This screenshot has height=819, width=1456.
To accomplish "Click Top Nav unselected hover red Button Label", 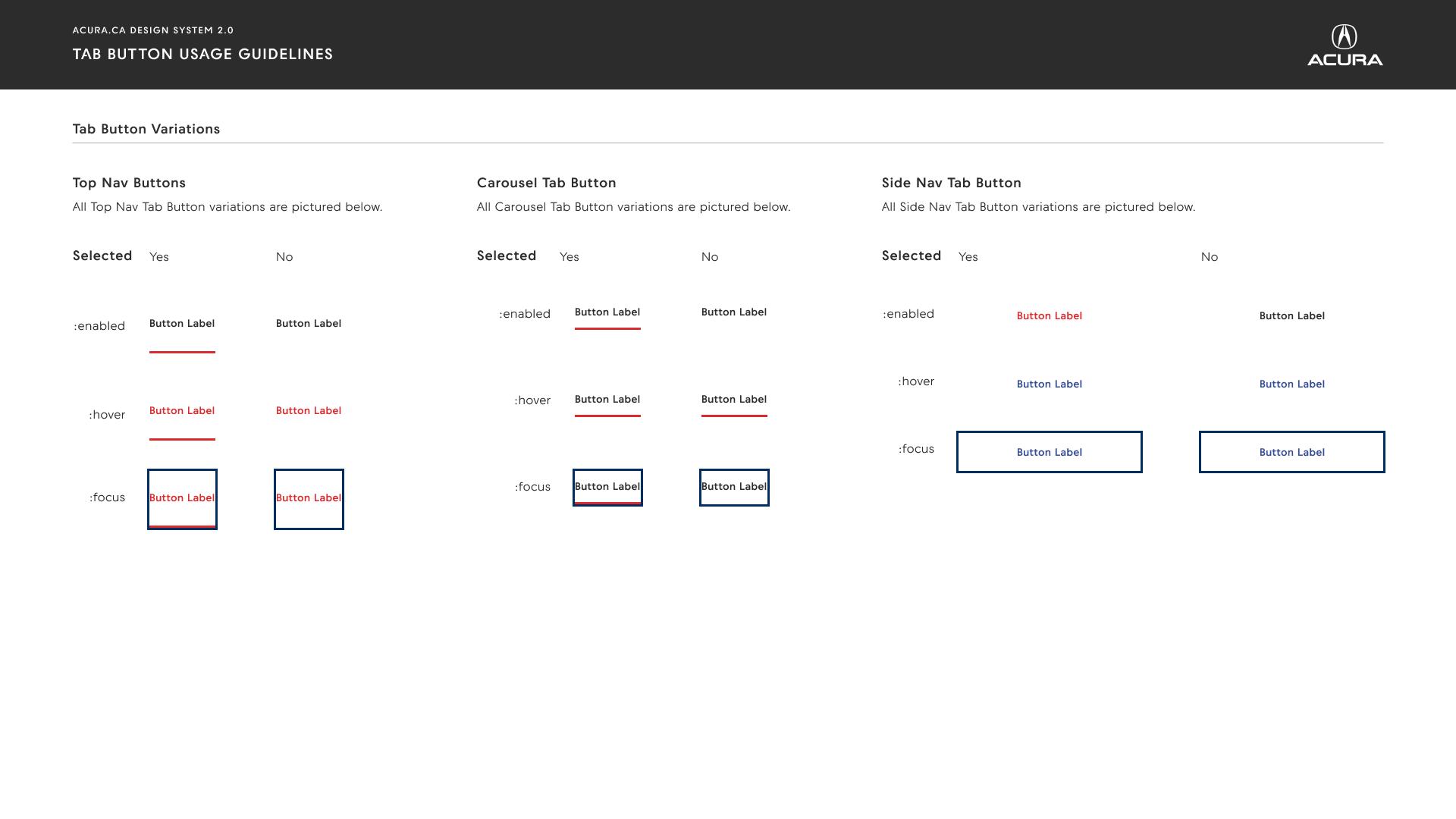I will [x=309, y=411].
